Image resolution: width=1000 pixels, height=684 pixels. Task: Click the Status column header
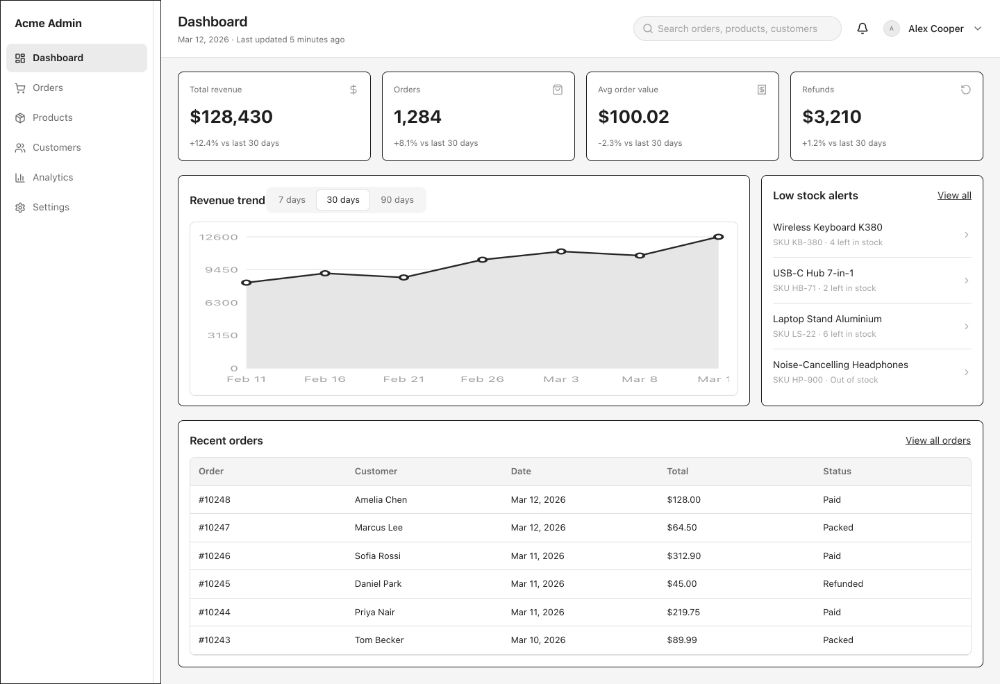coord(837,471)
